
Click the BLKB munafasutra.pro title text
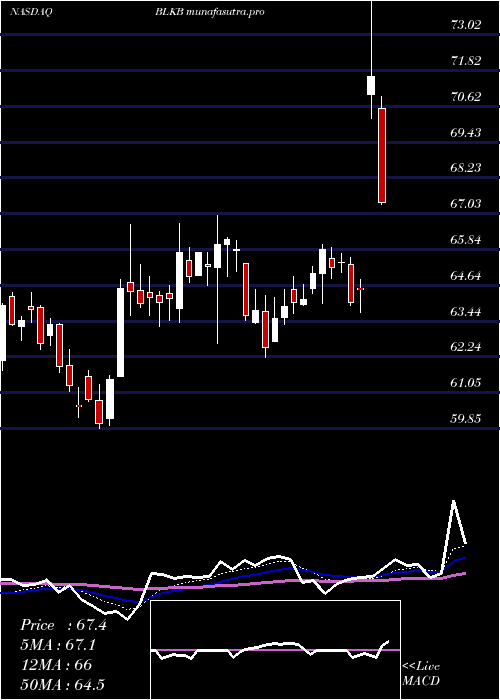click(x=210, y=12)
